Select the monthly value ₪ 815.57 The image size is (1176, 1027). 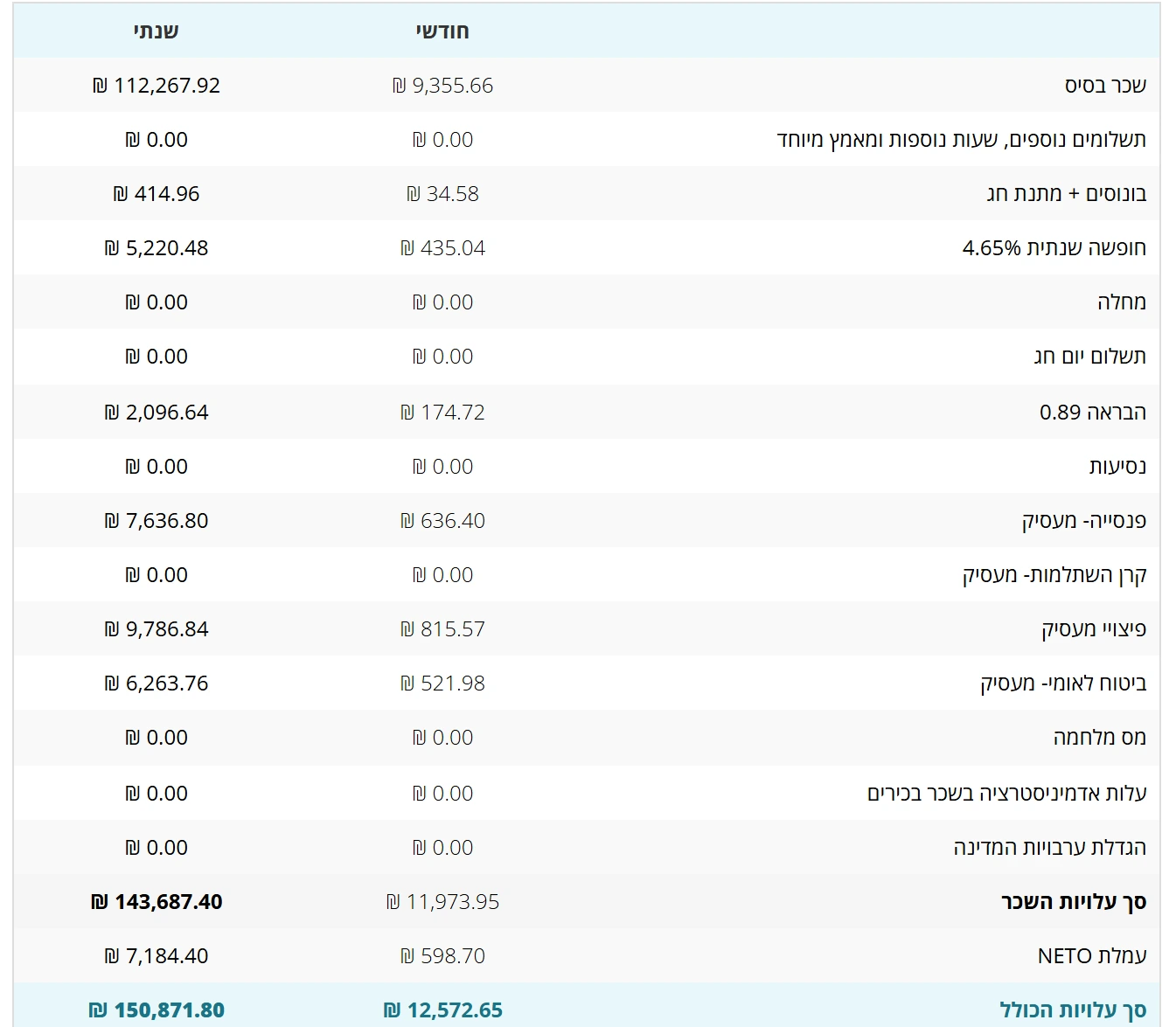pyautogui.click(x=442, y=629)
